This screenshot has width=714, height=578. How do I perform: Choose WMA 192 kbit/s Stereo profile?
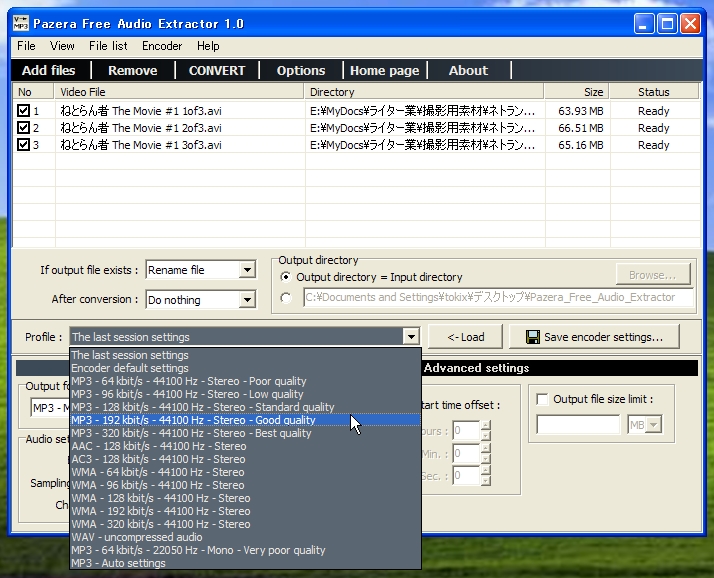coord(245,511)
